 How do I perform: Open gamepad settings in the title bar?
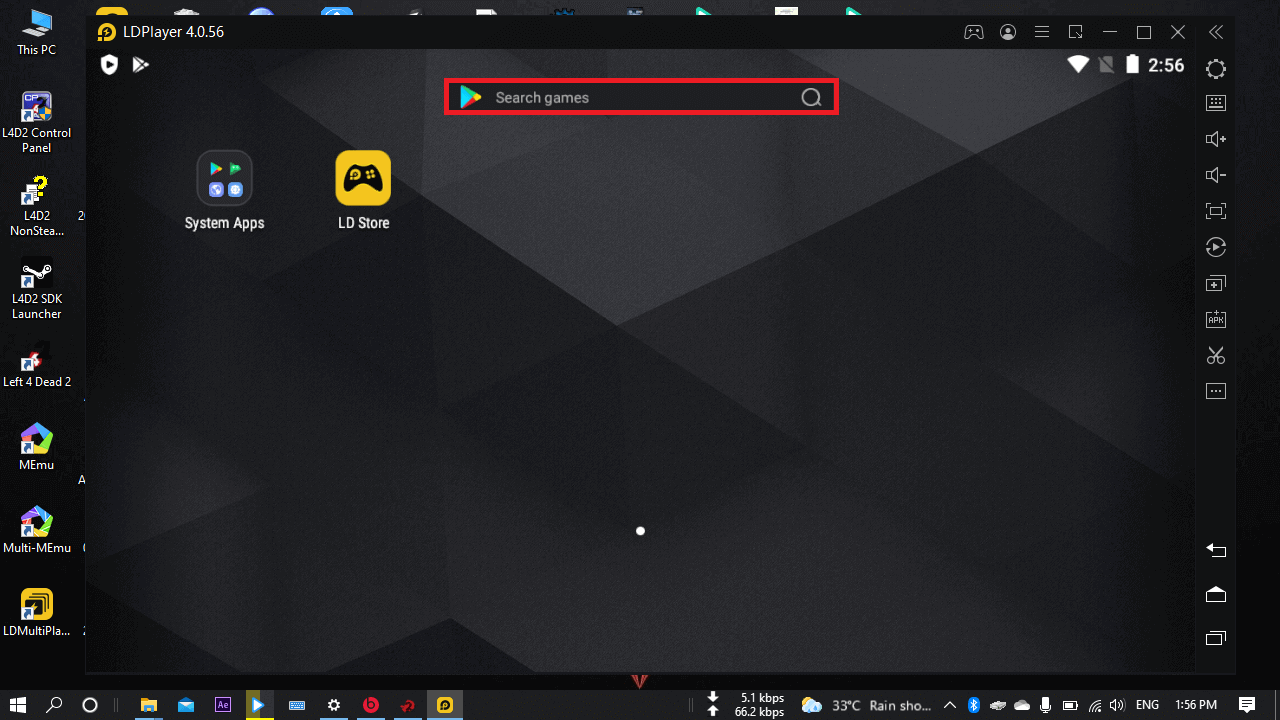click(973, 32)
